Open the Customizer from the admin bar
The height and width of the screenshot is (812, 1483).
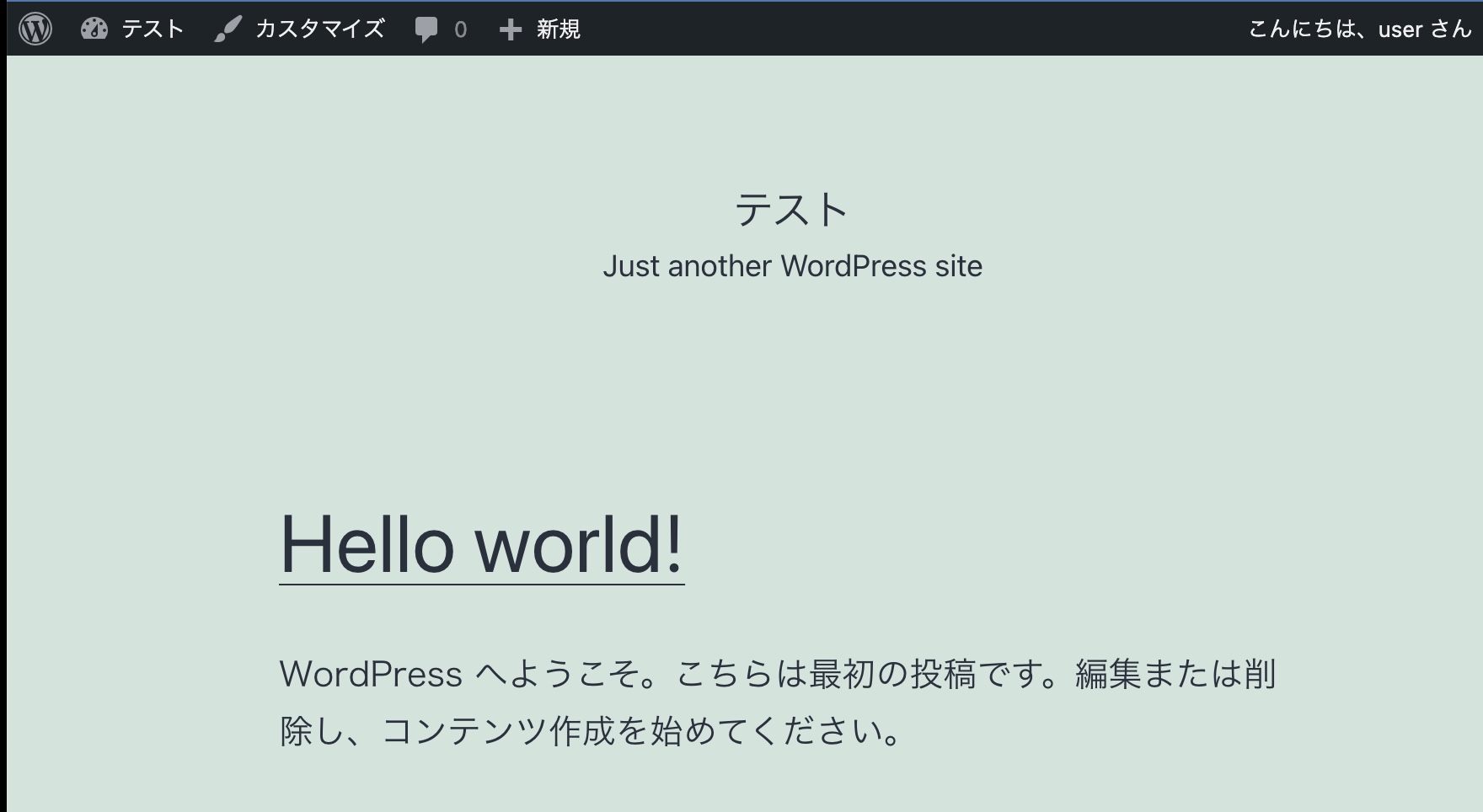click(319, 29)
